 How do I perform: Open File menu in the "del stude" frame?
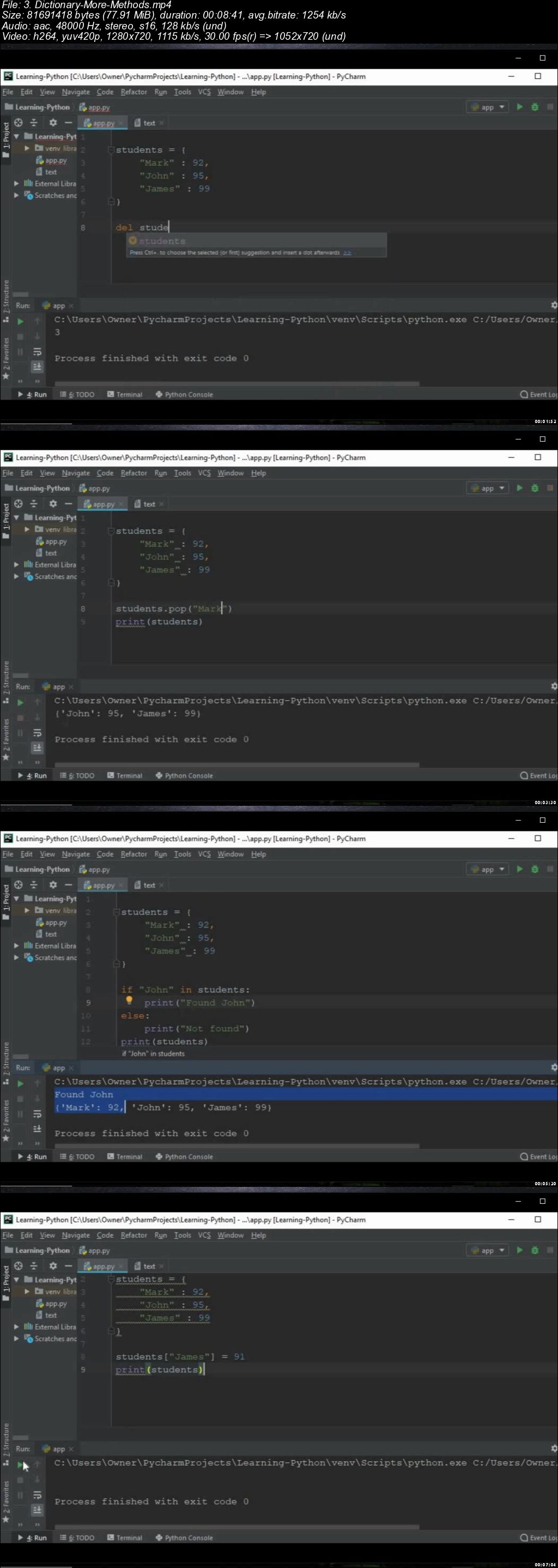(8, 92)
